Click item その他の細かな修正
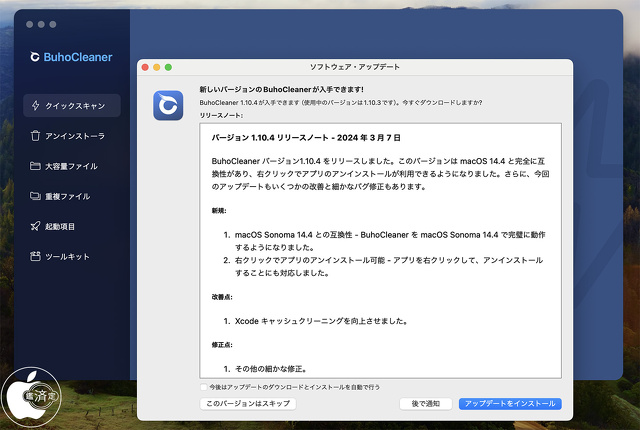 (271, 369)
